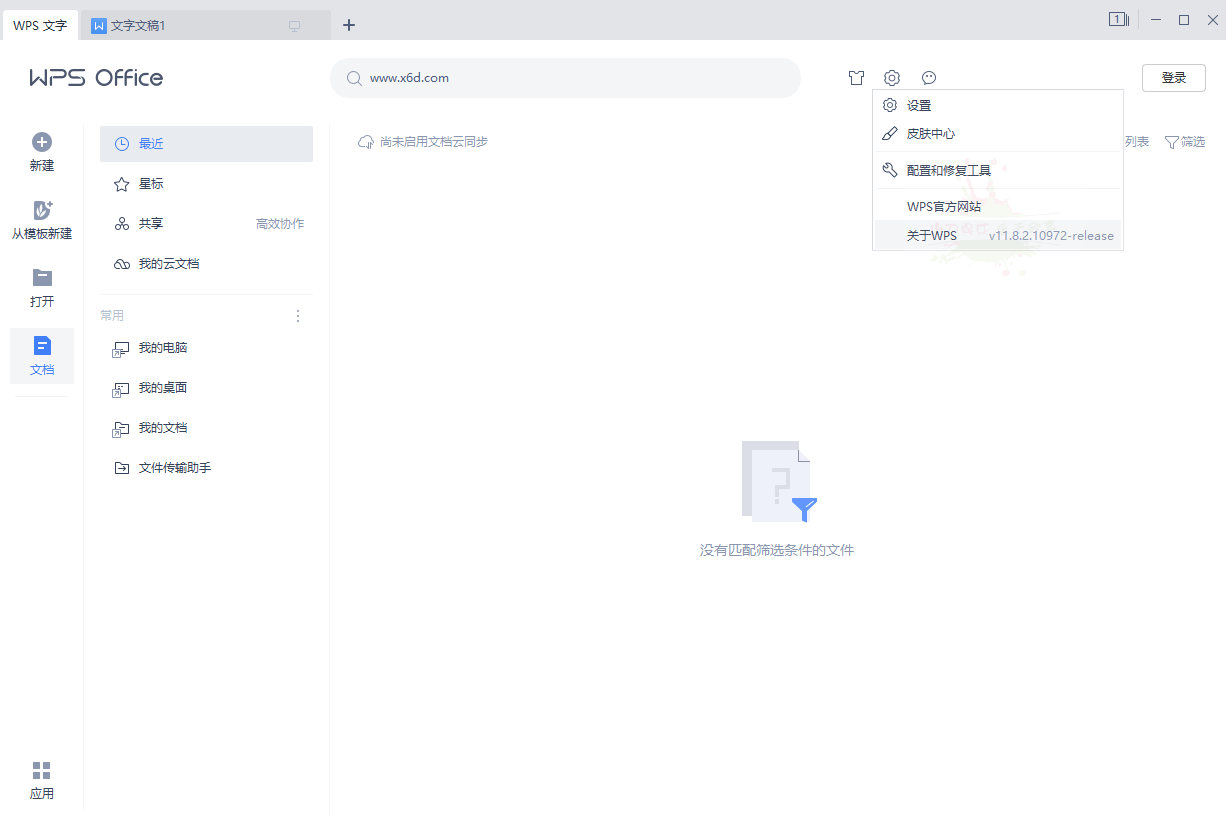
Task: Open WPS官方网站 link
Action: 946,205
